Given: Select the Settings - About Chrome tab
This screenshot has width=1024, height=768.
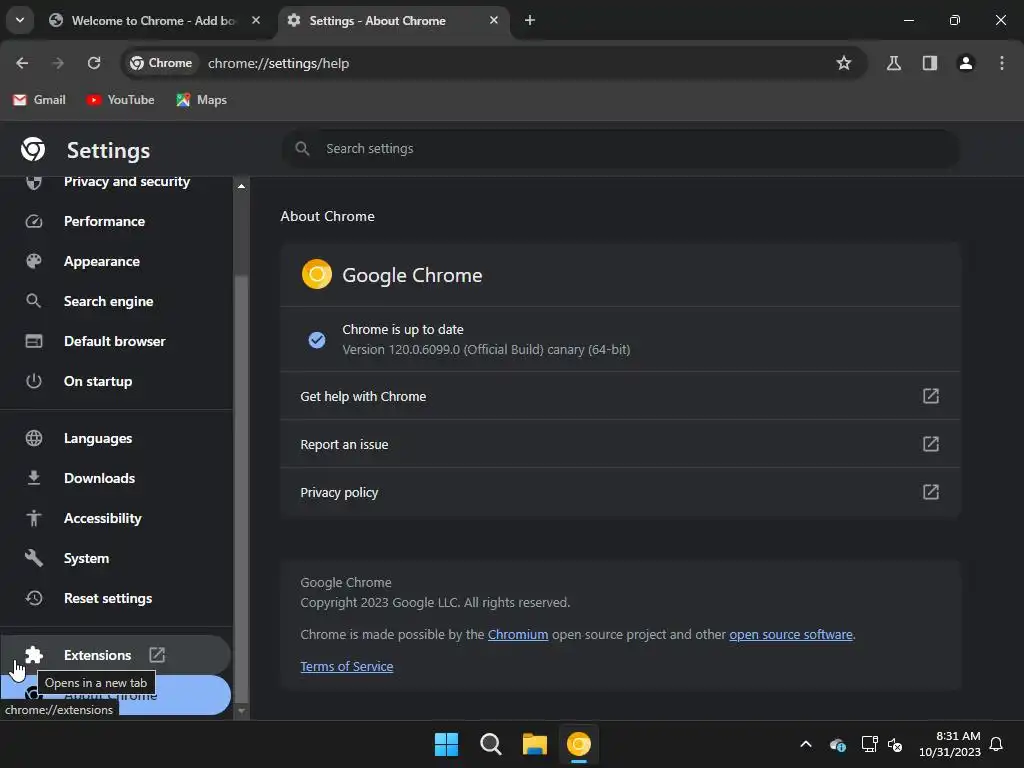Looking at the screenshot, I should pos(392,20).
